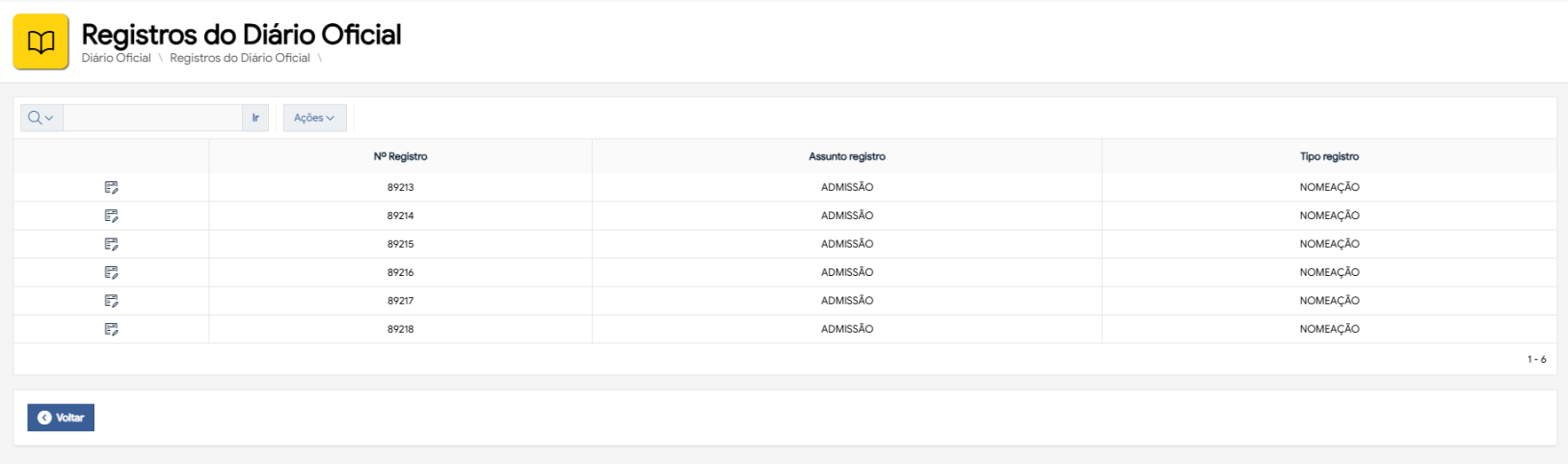This screenshot has width=1568, height=464.
Task: Click the edit icon for record 89216
Action: 111,273
